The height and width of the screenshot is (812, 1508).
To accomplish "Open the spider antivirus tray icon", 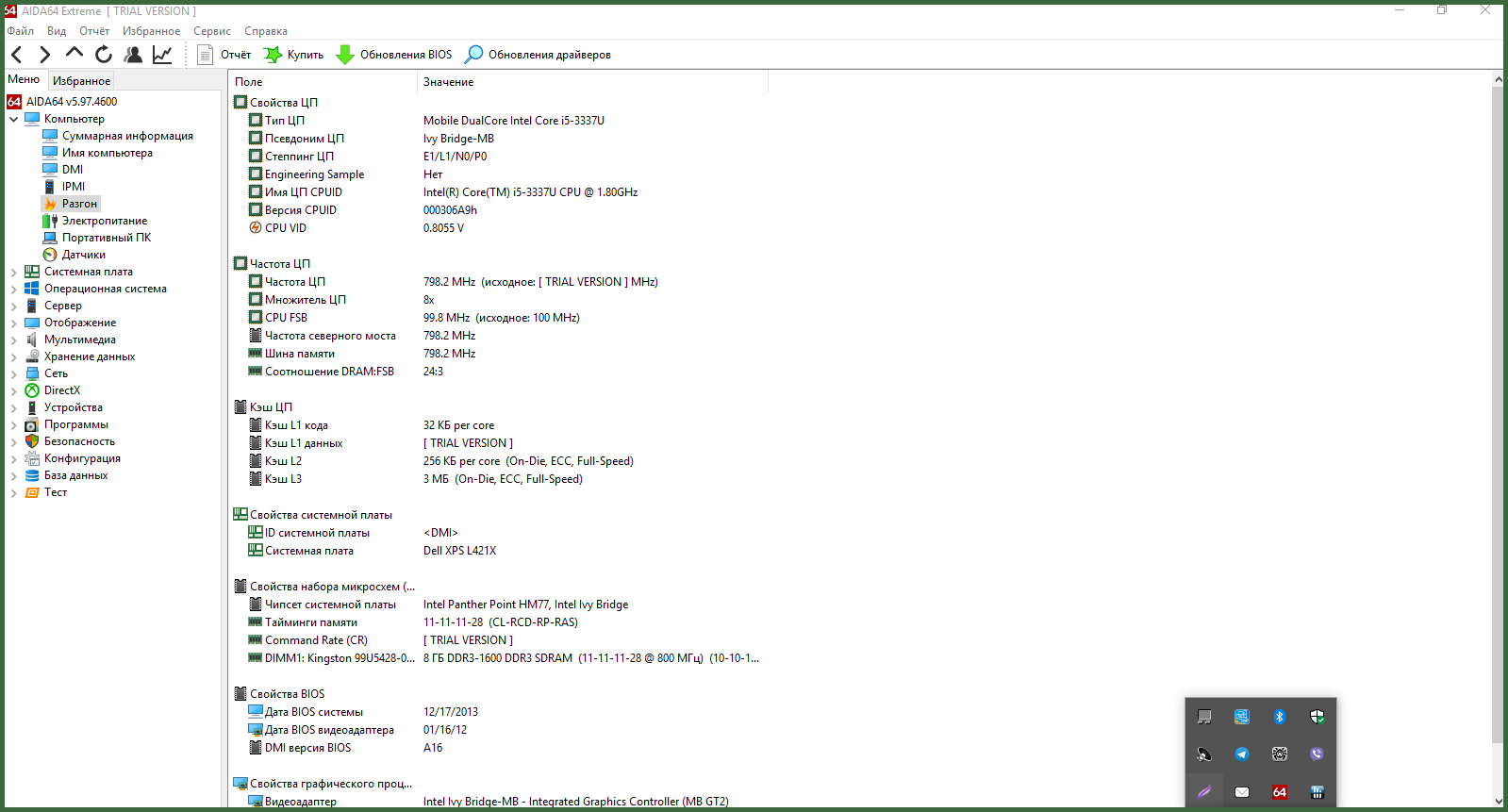I will click(x=1280, y=754).
